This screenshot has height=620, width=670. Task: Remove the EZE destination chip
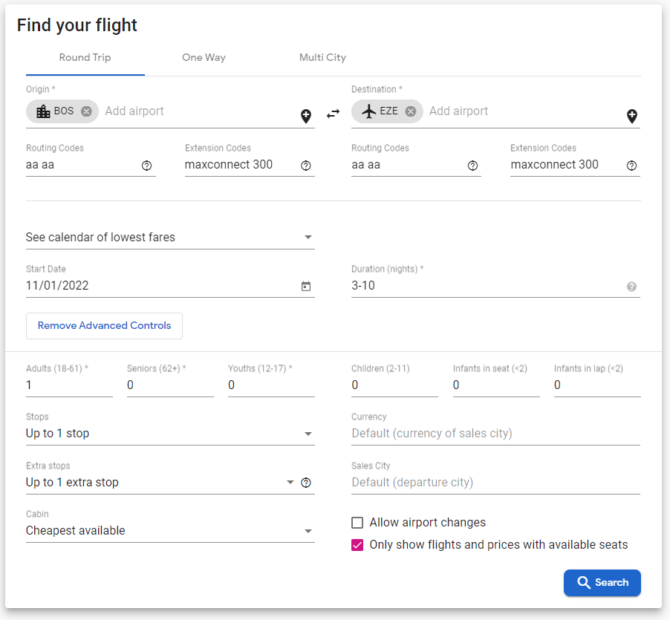click(411, 111)
